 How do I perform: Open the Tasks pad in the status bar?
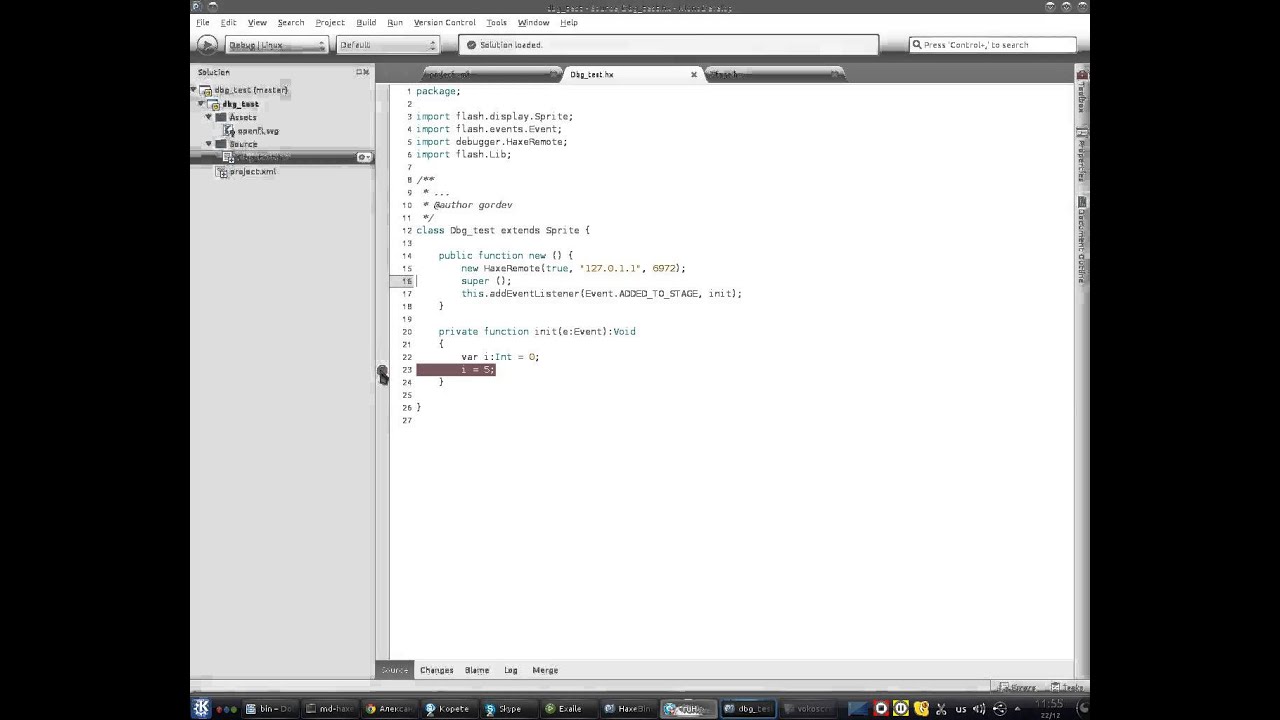(x=1068, y=687)
